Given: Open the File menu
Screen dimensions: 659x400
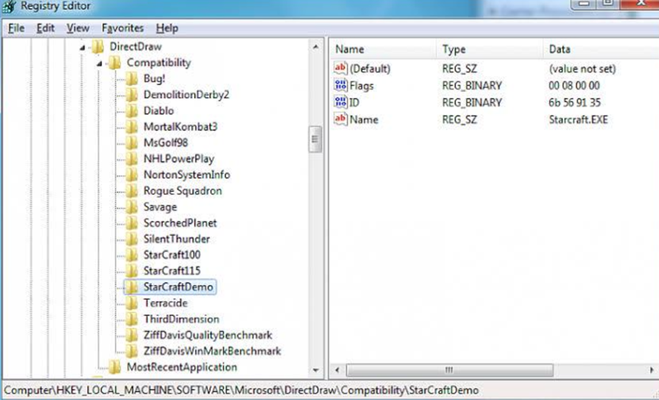Looking at the screenshot, I should [x=16, y=28].
